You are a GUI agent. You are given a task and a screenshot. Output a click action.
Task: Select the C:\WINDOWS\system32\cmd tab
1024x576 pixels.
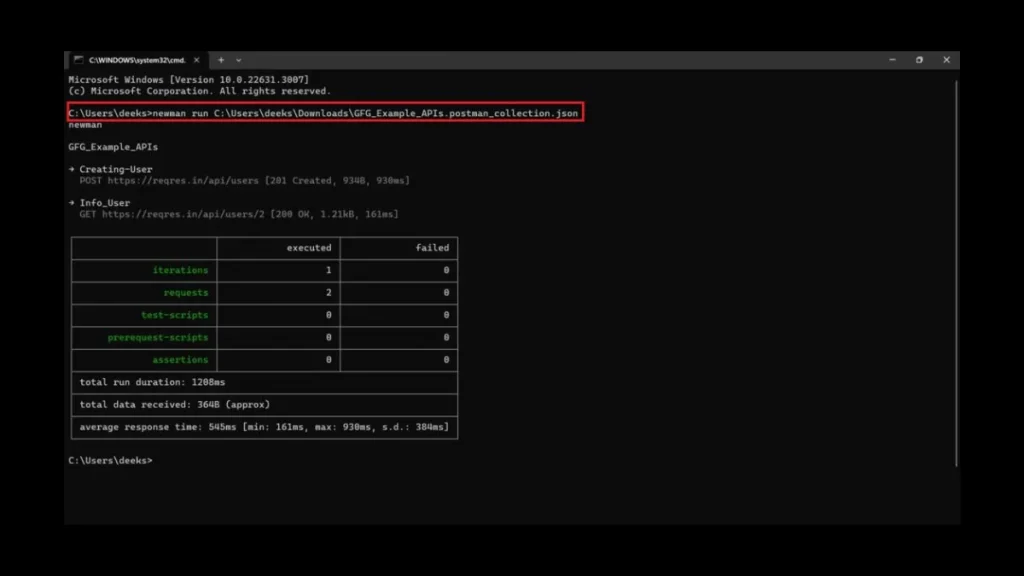coord(135,60)
